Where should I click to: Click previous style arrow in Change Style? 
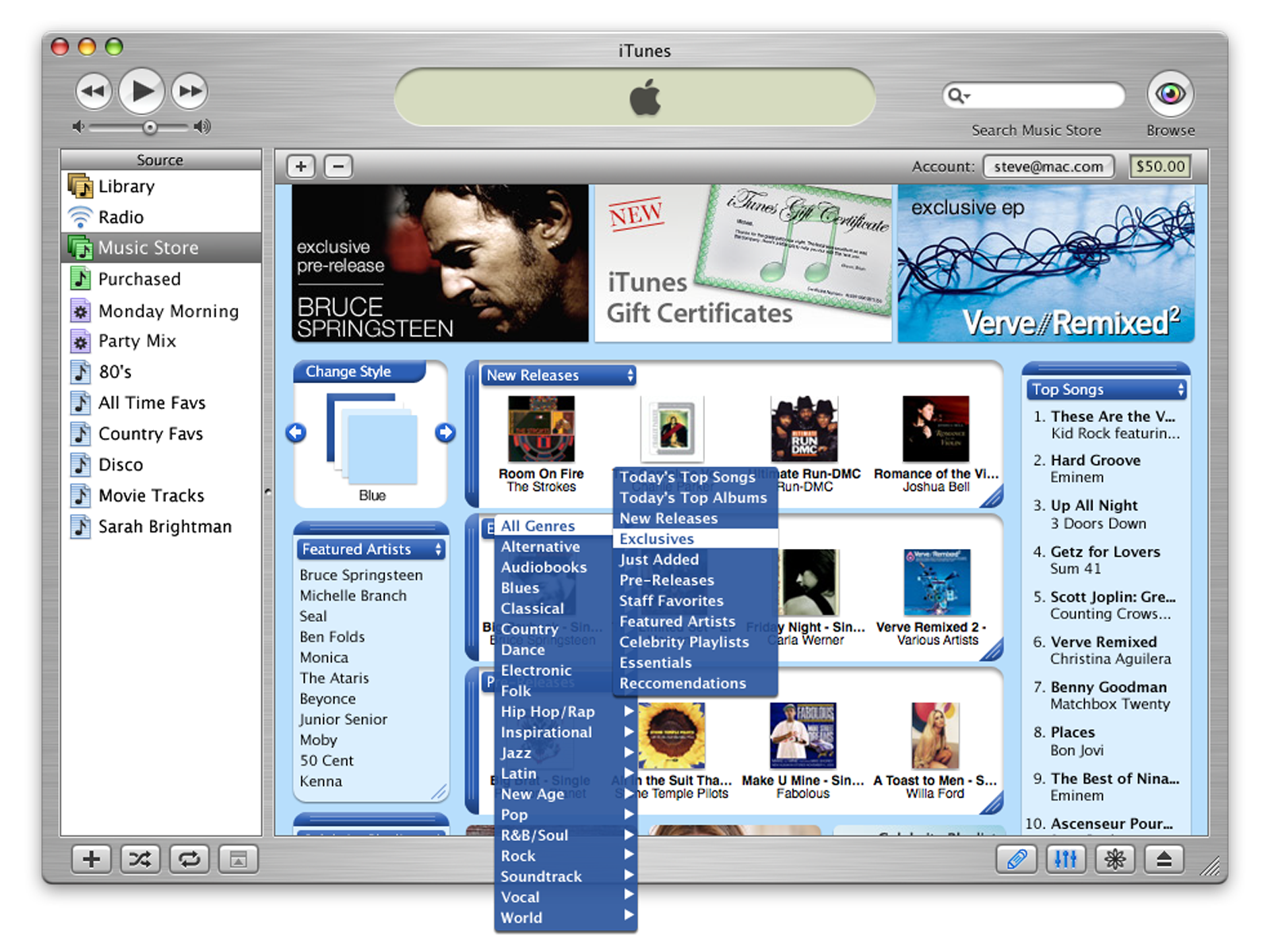[296, 432]
